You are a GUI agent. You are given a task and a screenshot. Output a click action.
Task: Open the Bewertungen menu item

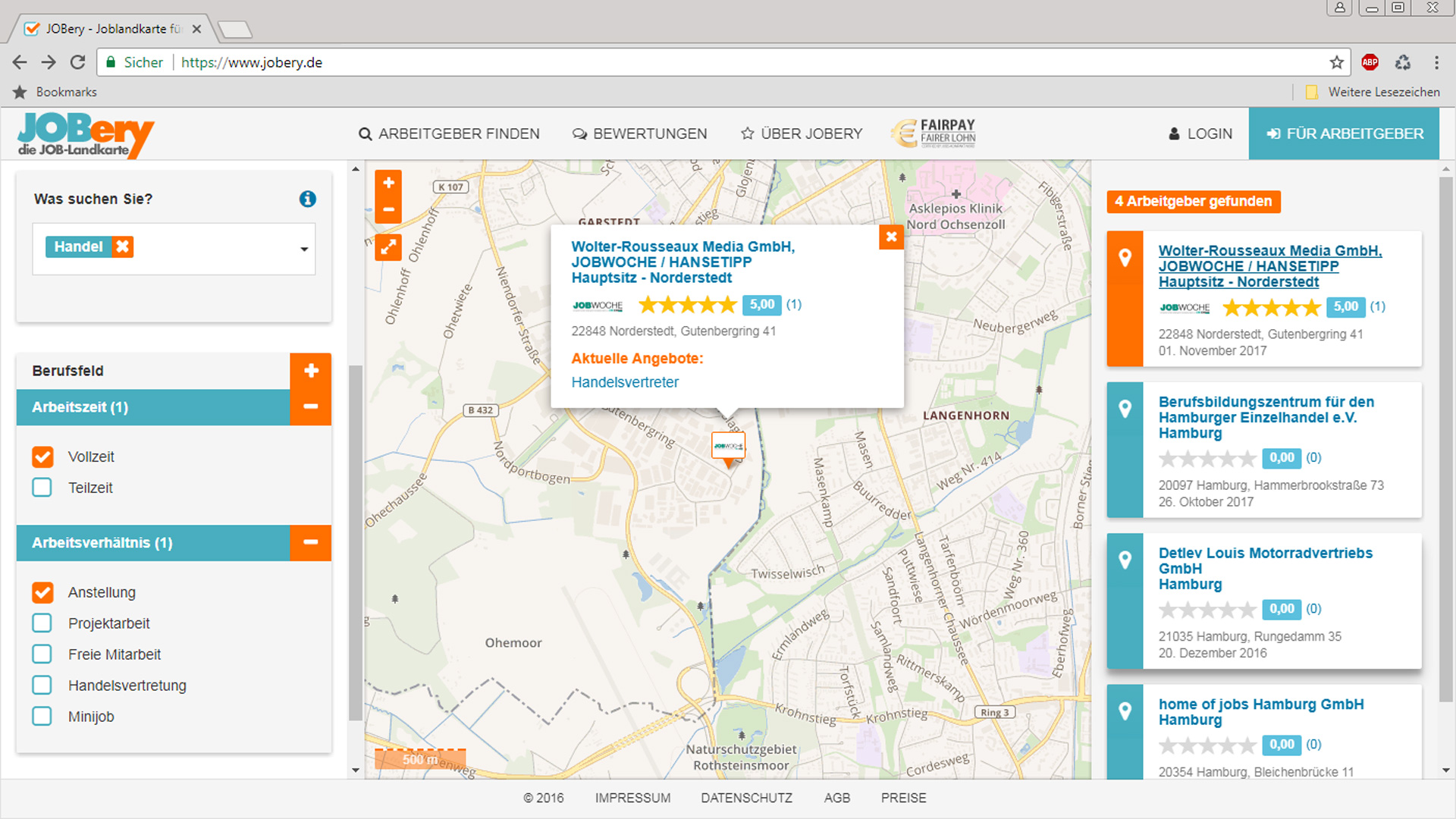tap(639, 133)
